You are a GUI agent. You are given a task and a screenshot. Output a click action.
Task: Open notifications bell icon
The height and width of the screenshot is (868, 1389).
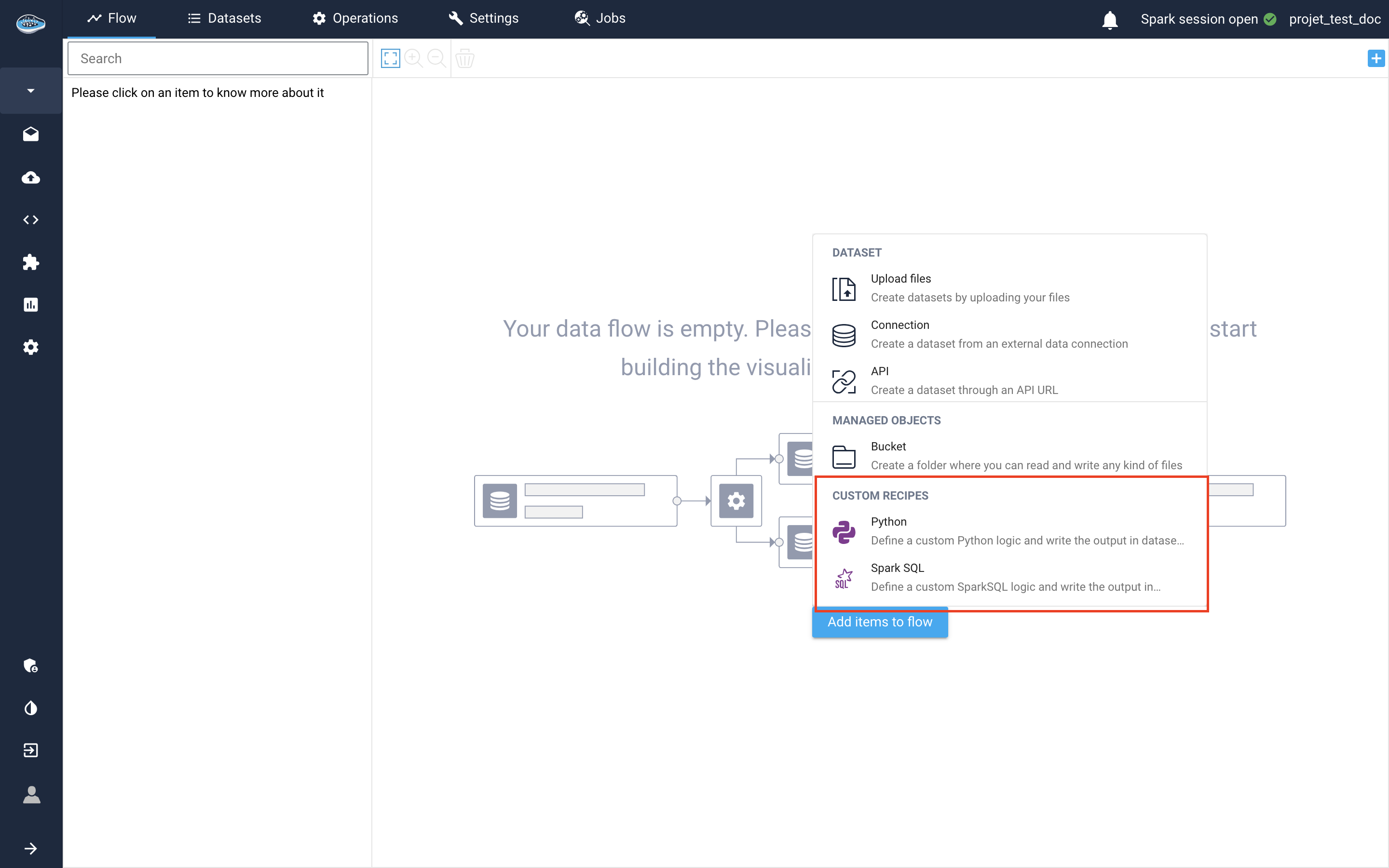1109,19
